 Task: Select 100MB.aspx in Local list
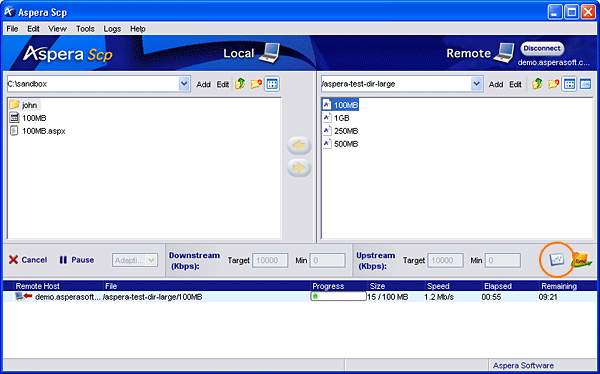pos(44,131)
